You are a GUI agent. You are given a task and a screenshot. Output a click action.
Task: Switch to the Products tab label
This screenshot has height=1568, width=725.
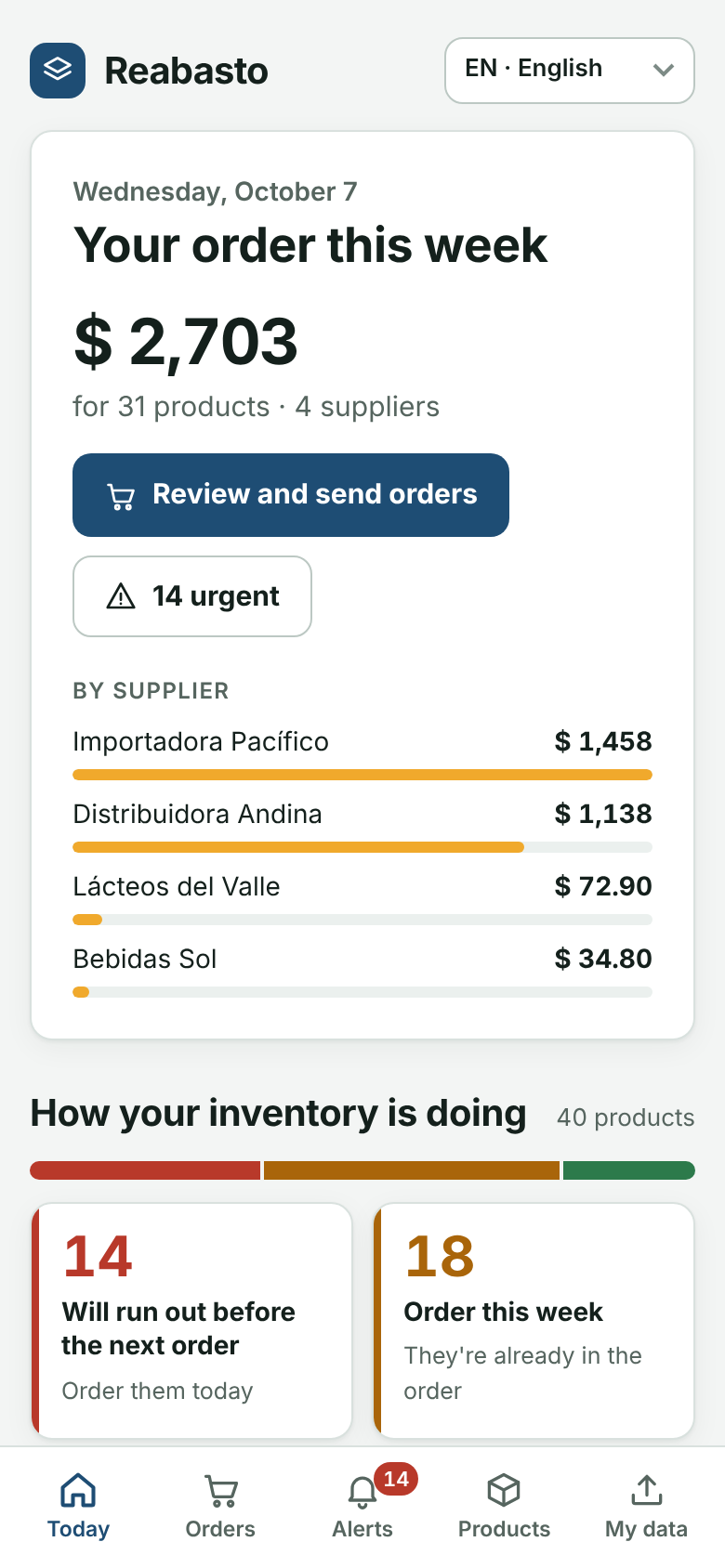click(x=504, y=1529)
